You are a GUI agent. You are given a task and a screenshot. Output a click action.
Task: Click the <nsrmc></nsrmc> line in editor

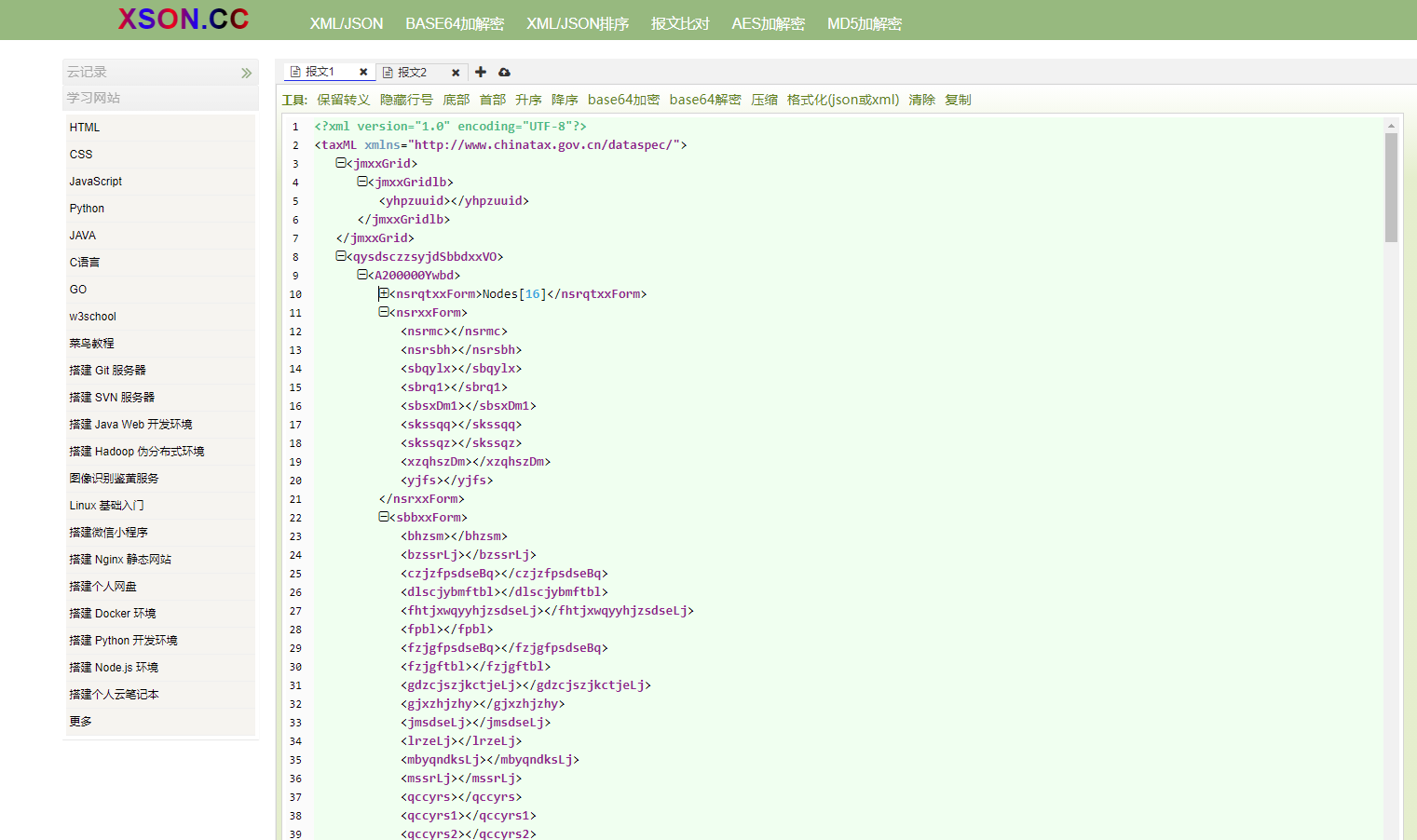click(454, 332)
